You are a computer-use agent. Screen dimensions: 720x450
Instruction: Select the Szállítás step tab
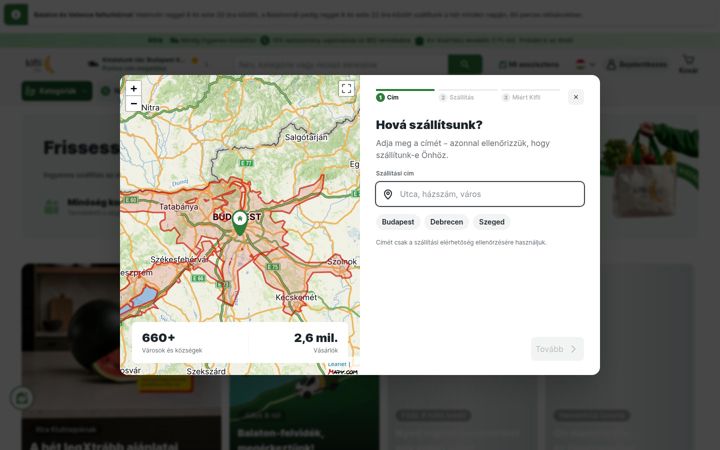click(x=468, y=95)
